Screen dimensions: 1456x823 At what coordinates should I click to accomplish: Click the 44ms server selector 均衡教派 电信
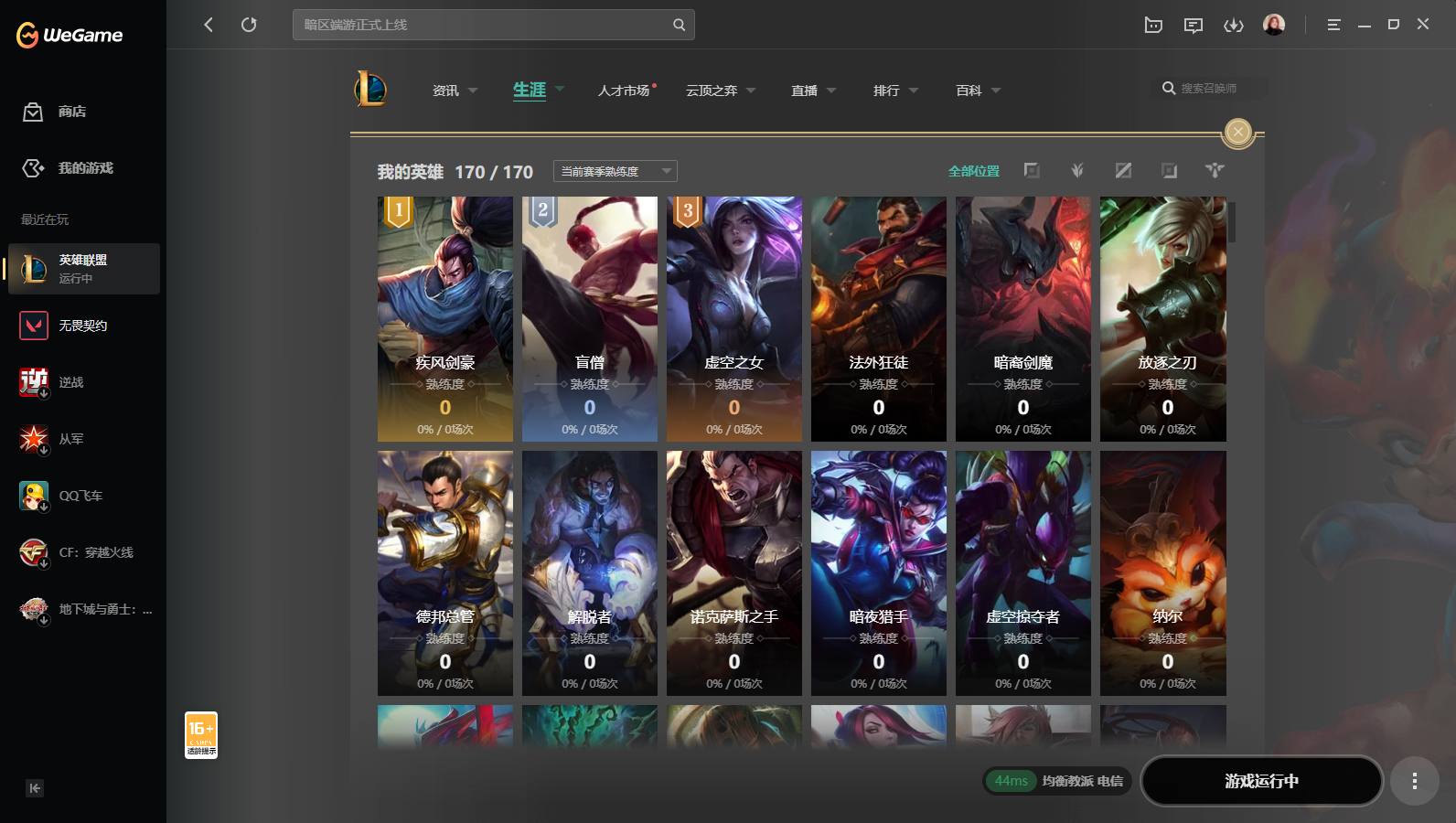[x=1058, y=781]
